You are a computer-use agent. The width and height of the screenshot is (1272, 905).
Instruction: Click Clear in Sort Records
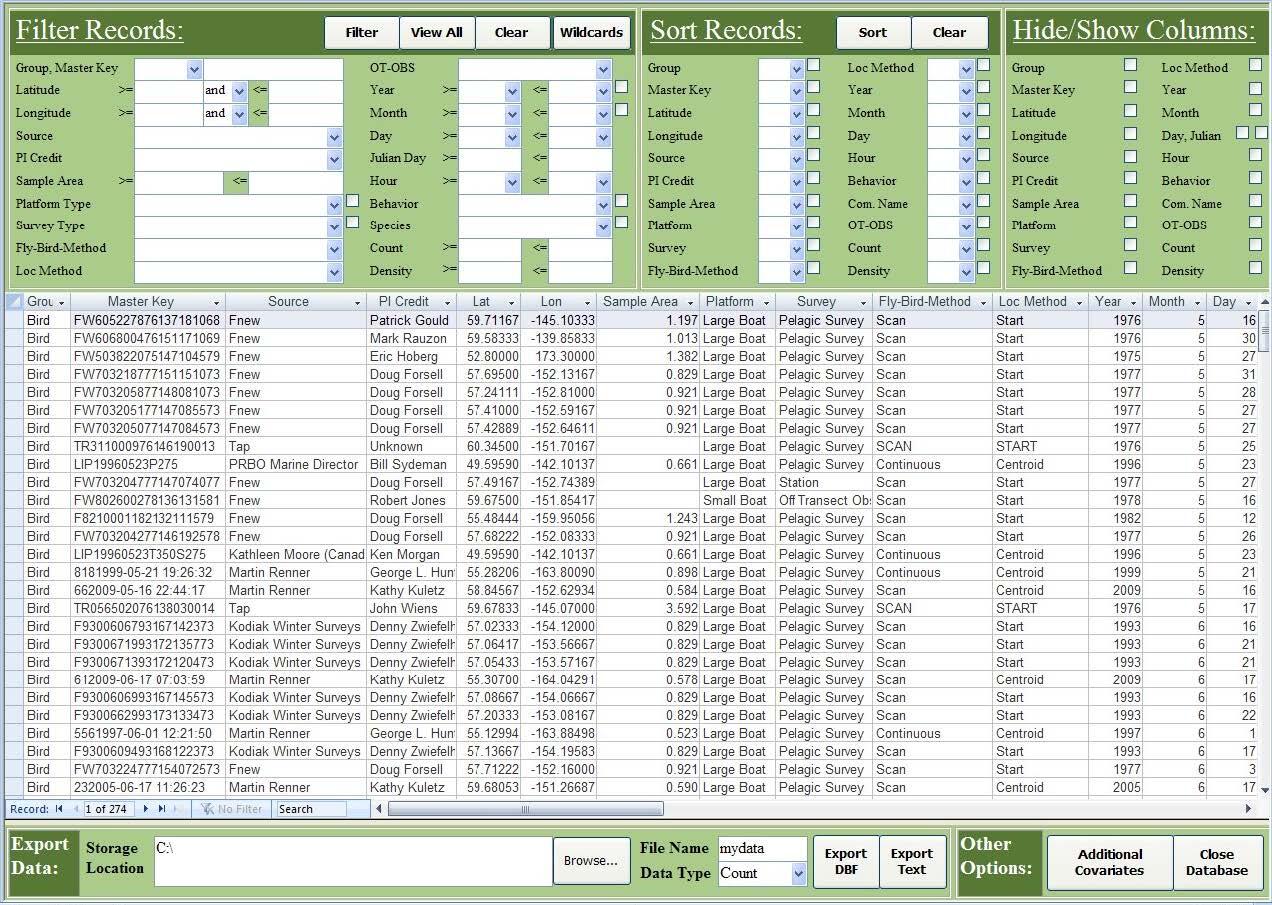[949, 32]
